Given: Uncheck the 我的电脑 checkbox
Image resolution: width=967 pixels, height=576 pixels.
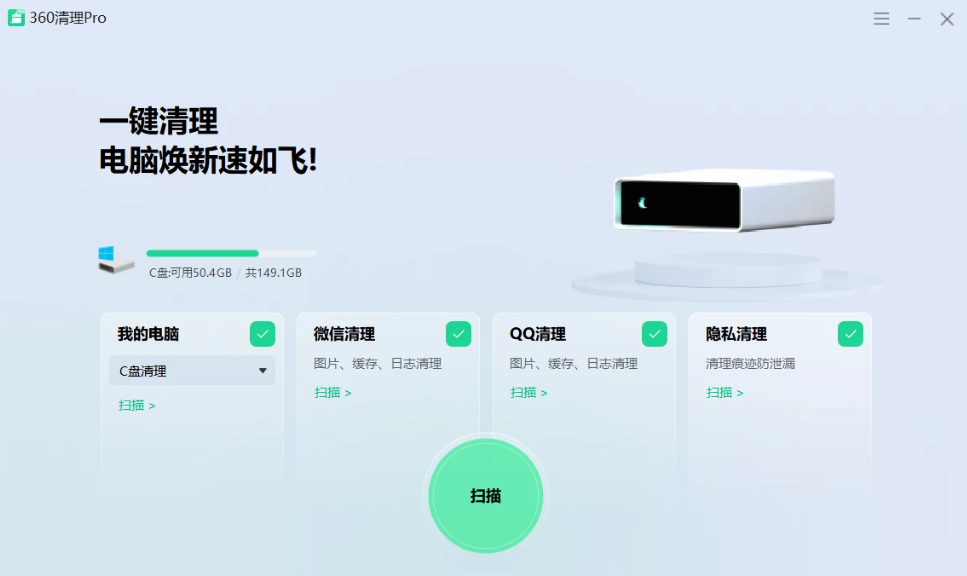Looking at the screenshot, I should click(x=262, y=334).
